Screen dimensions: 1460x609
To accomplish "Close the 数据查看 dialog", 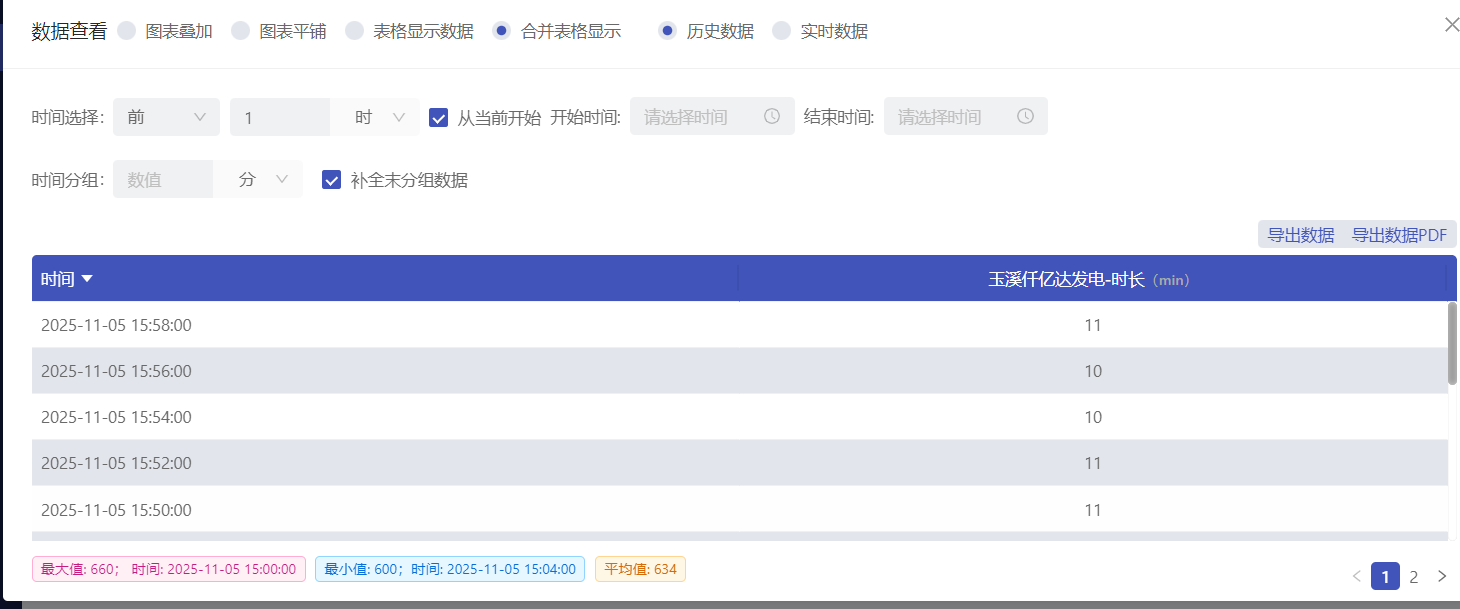I will (1451, 25).
